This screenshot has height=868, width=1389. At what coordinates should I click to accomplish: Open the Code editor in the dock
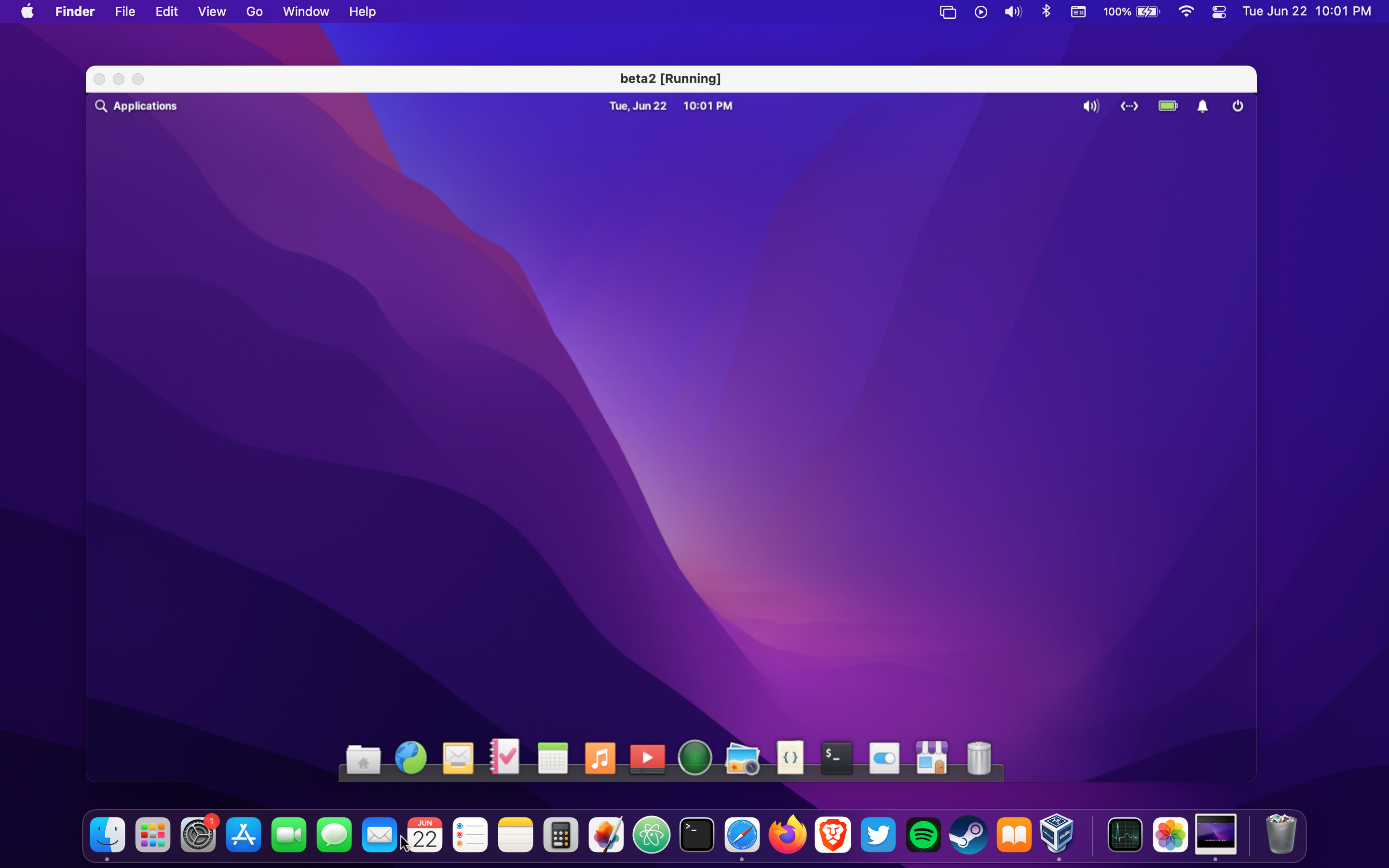pos(789,758)
